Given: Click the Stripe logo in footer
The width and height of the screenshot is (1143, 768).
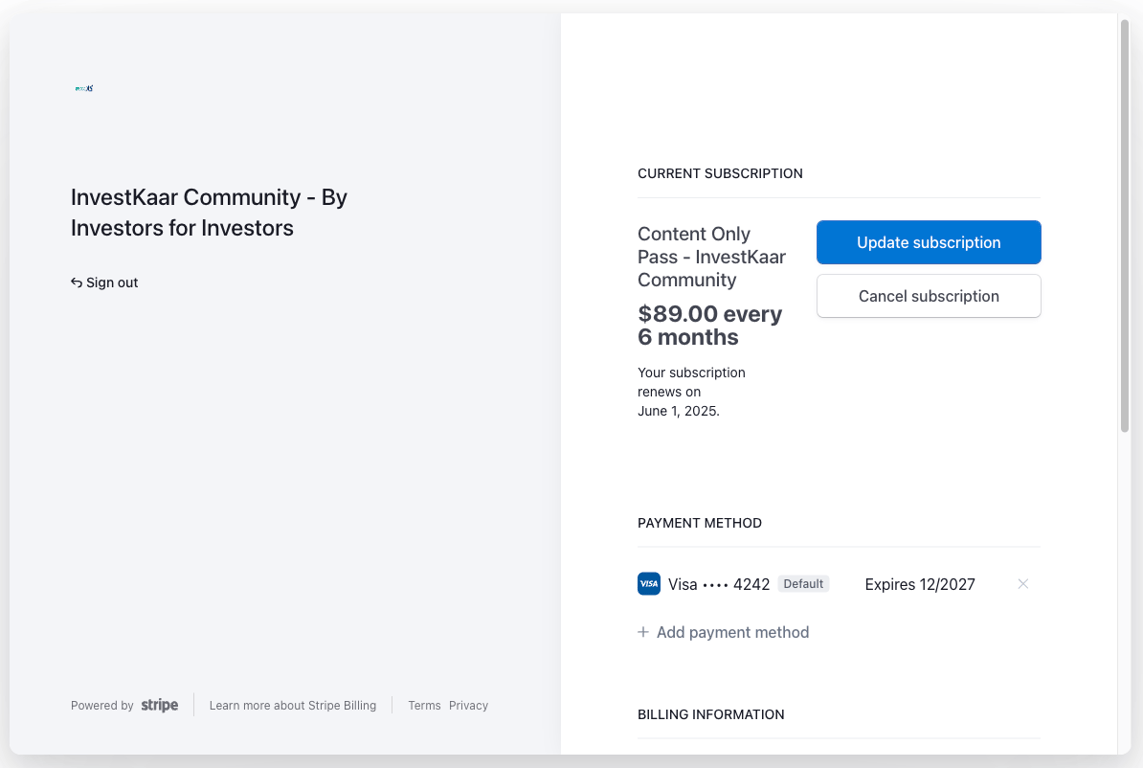Looking at the screenshot, I should point(160,705).
